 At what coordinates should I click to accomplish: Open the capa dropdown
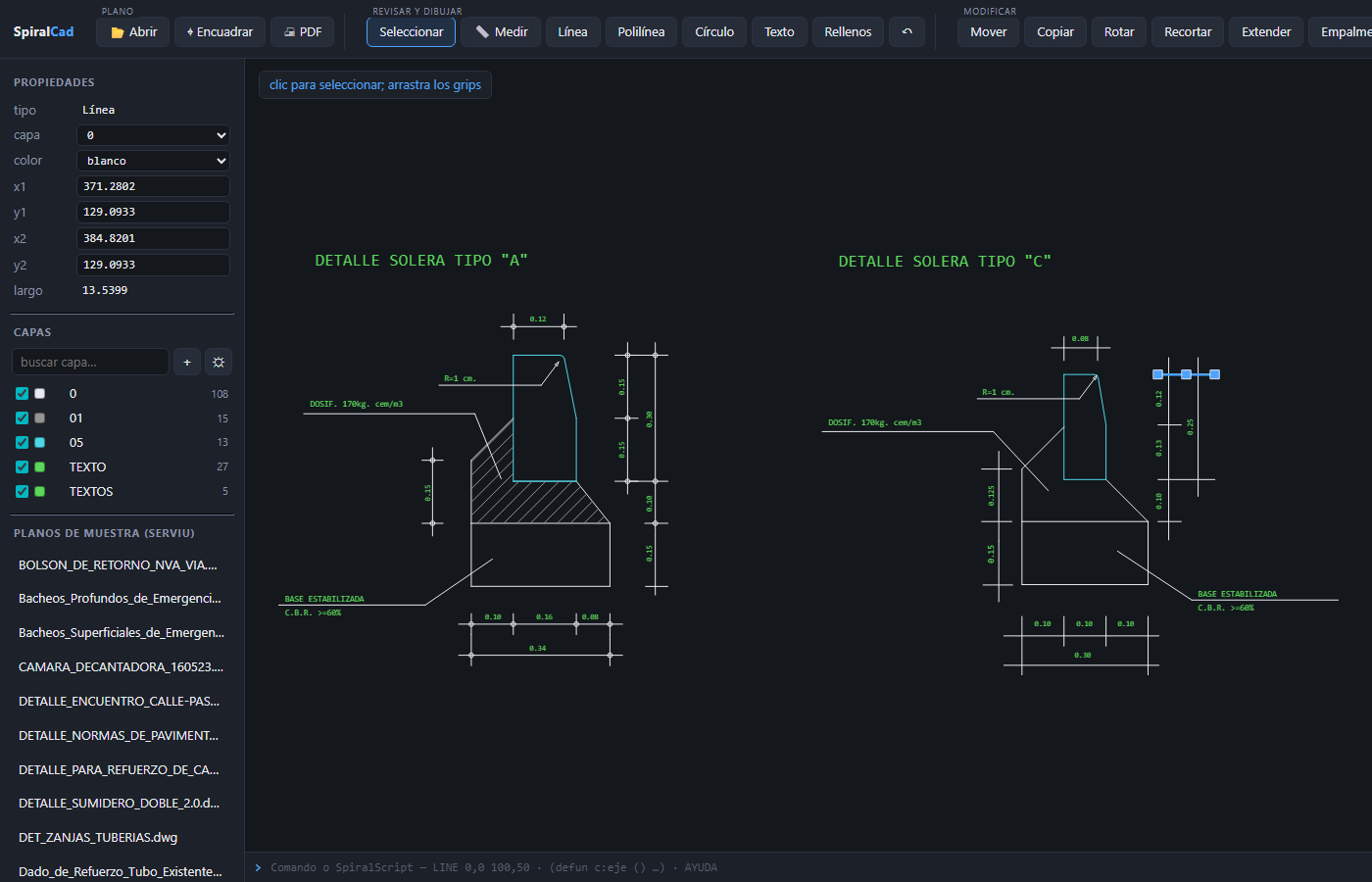(153, 135)
